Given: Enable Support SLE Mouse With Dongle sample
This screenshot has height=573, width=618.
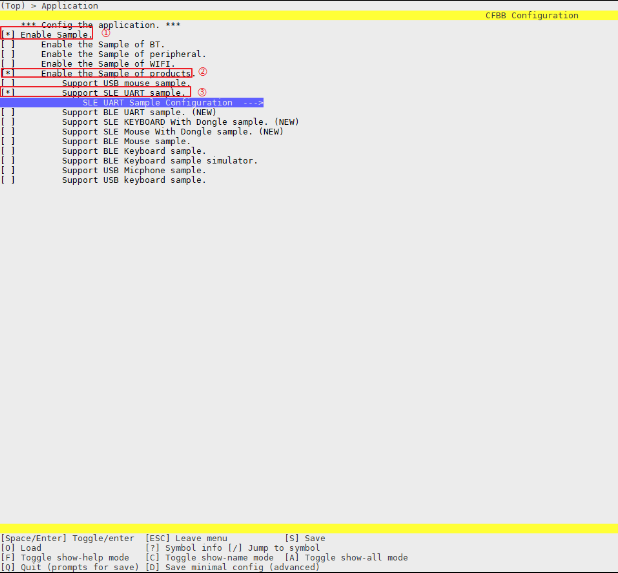Looking at the screenshot, I should (8, 132).
